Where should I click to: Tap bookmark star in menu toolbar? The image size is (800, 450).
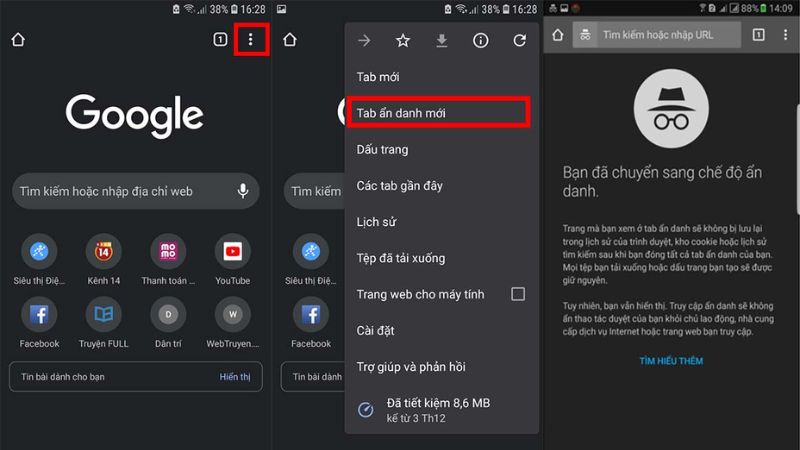(403, 40)
